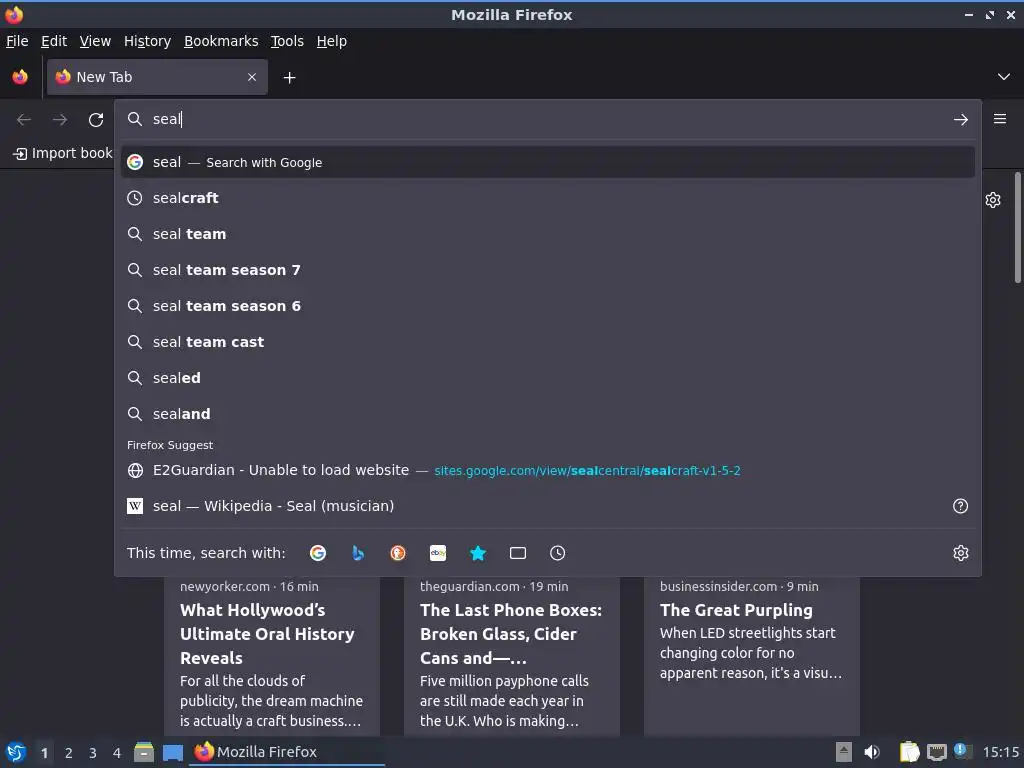Select the 'sealand' suggestion
1024x768 pixels.
pos(548,413)
